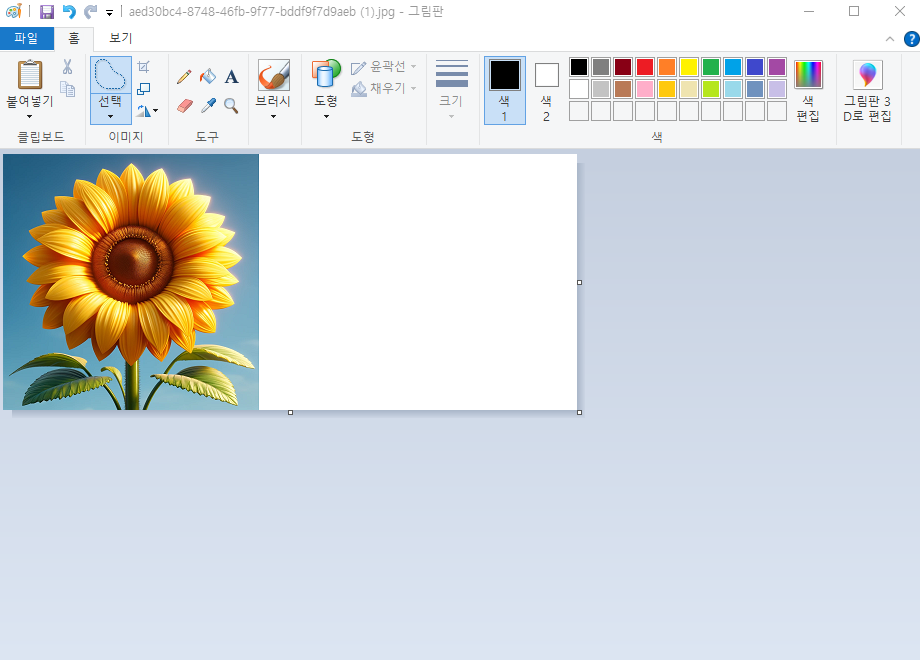
Task: Open Edit colors (색 편집)
Action: pos(808,90)
